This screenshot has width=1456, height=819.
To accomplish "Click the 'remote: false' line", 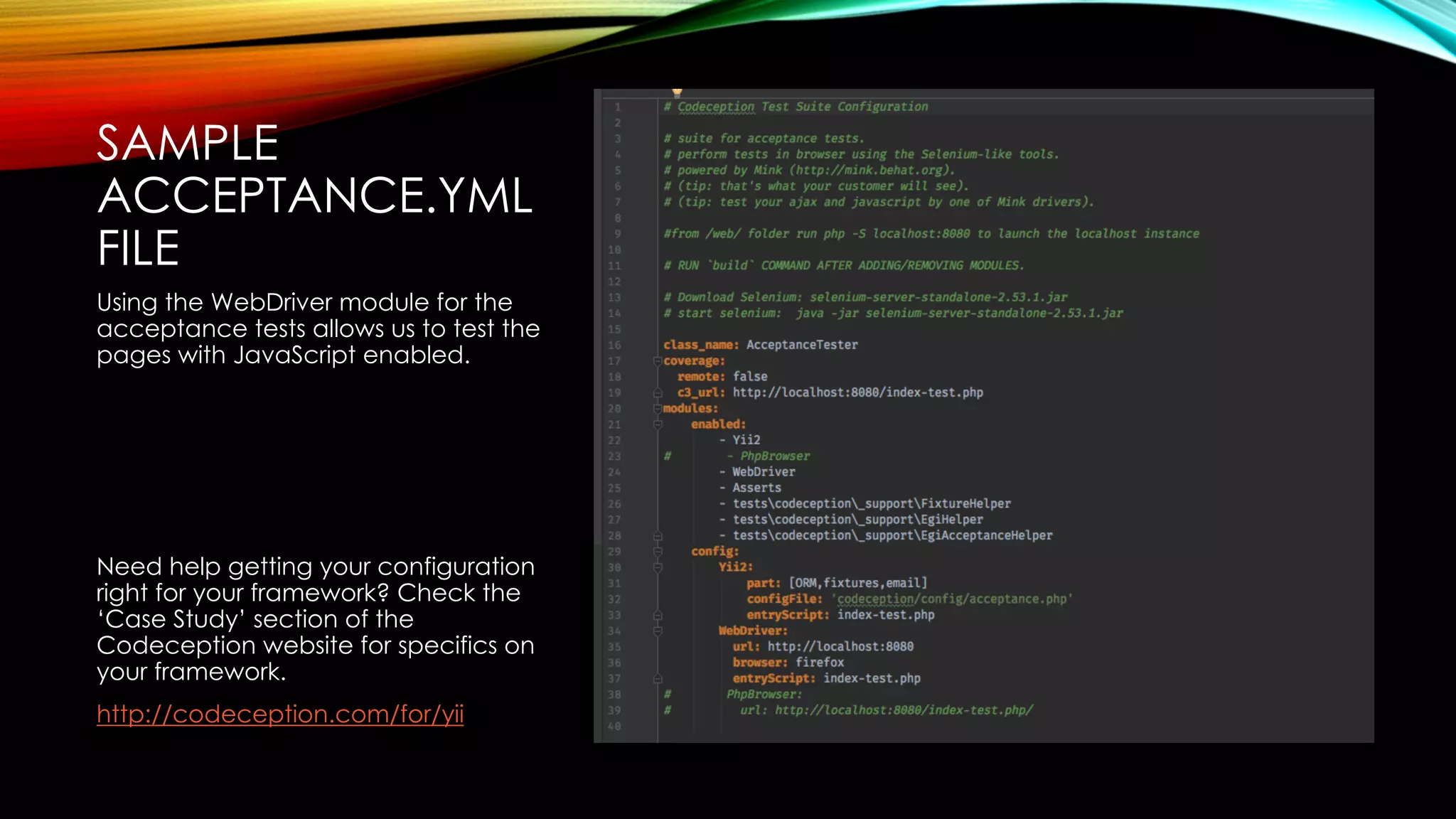I will (722, 377).
